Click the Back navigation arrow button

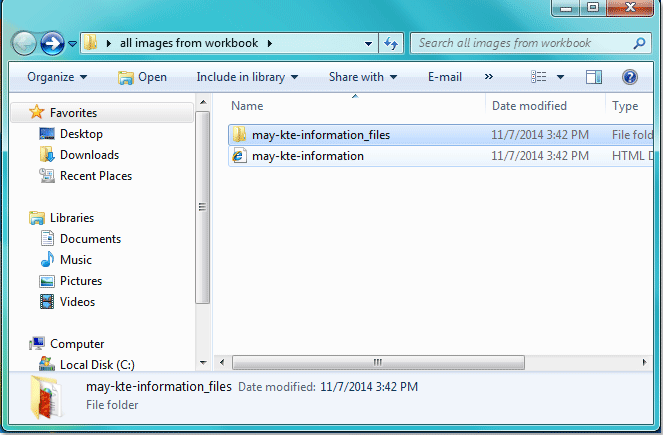(x=24, y=44)
